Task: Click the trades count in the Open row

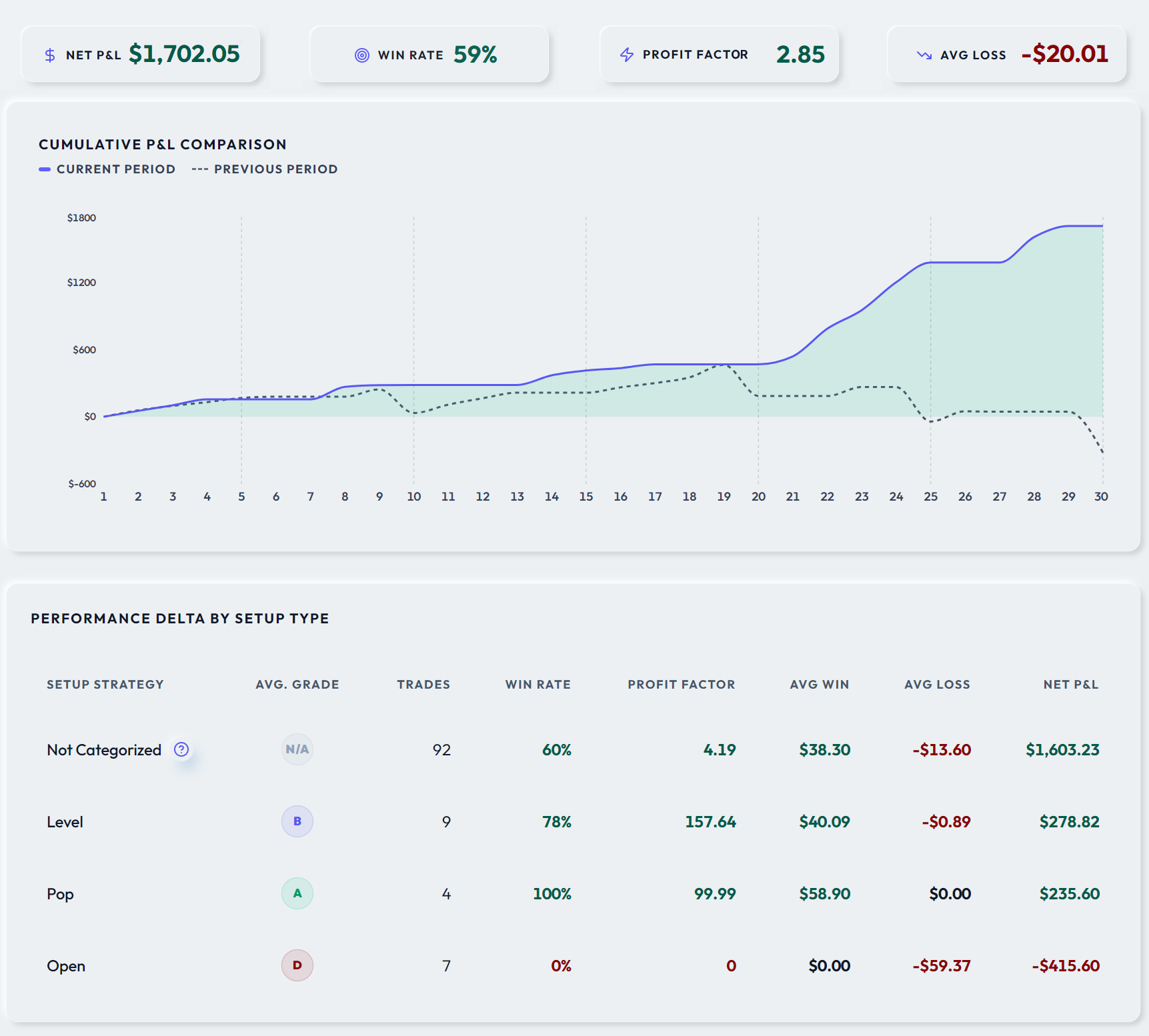Action: click(x=447, y=966)
